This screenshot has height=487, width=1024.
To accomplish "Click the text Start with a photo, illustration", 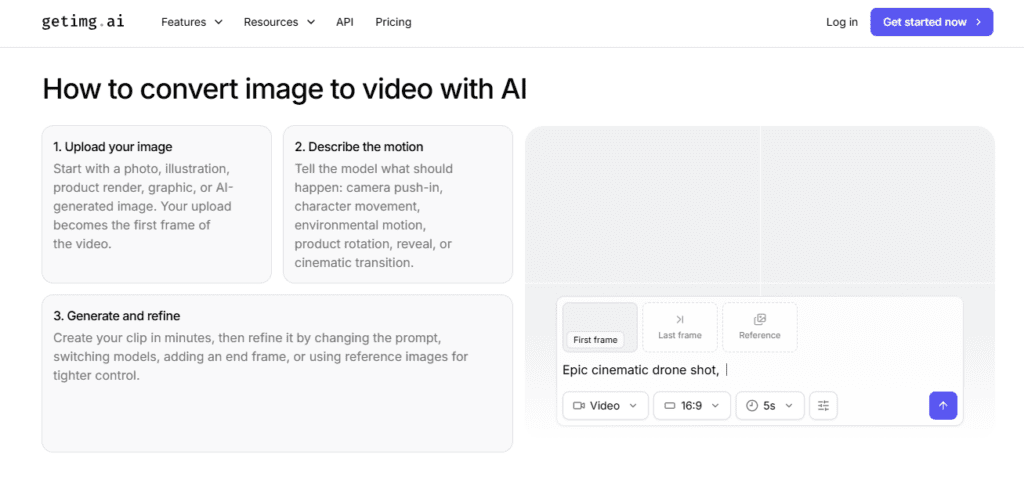I will point(142,169).
